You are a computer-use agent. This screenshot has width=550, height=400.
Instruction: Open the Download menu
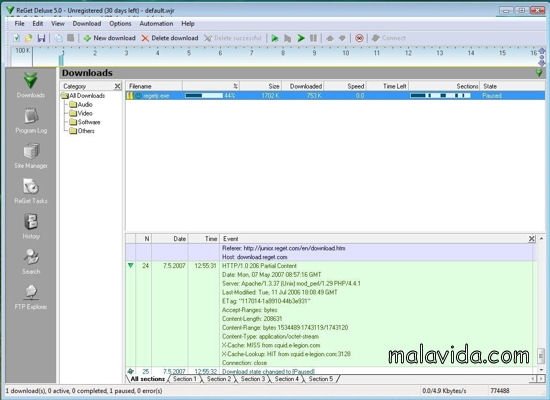pos(87,24)
